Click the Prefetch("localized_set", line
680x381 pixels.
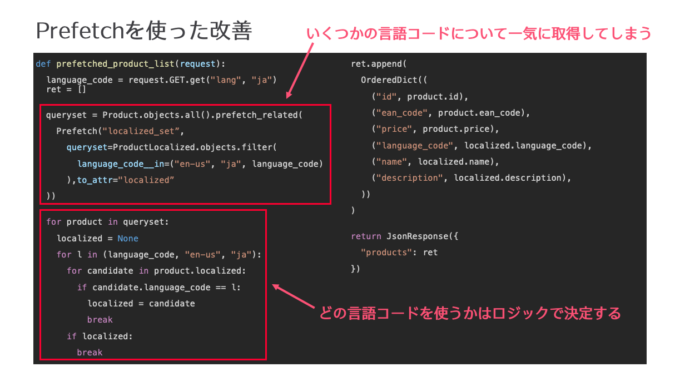click(120, 131)
